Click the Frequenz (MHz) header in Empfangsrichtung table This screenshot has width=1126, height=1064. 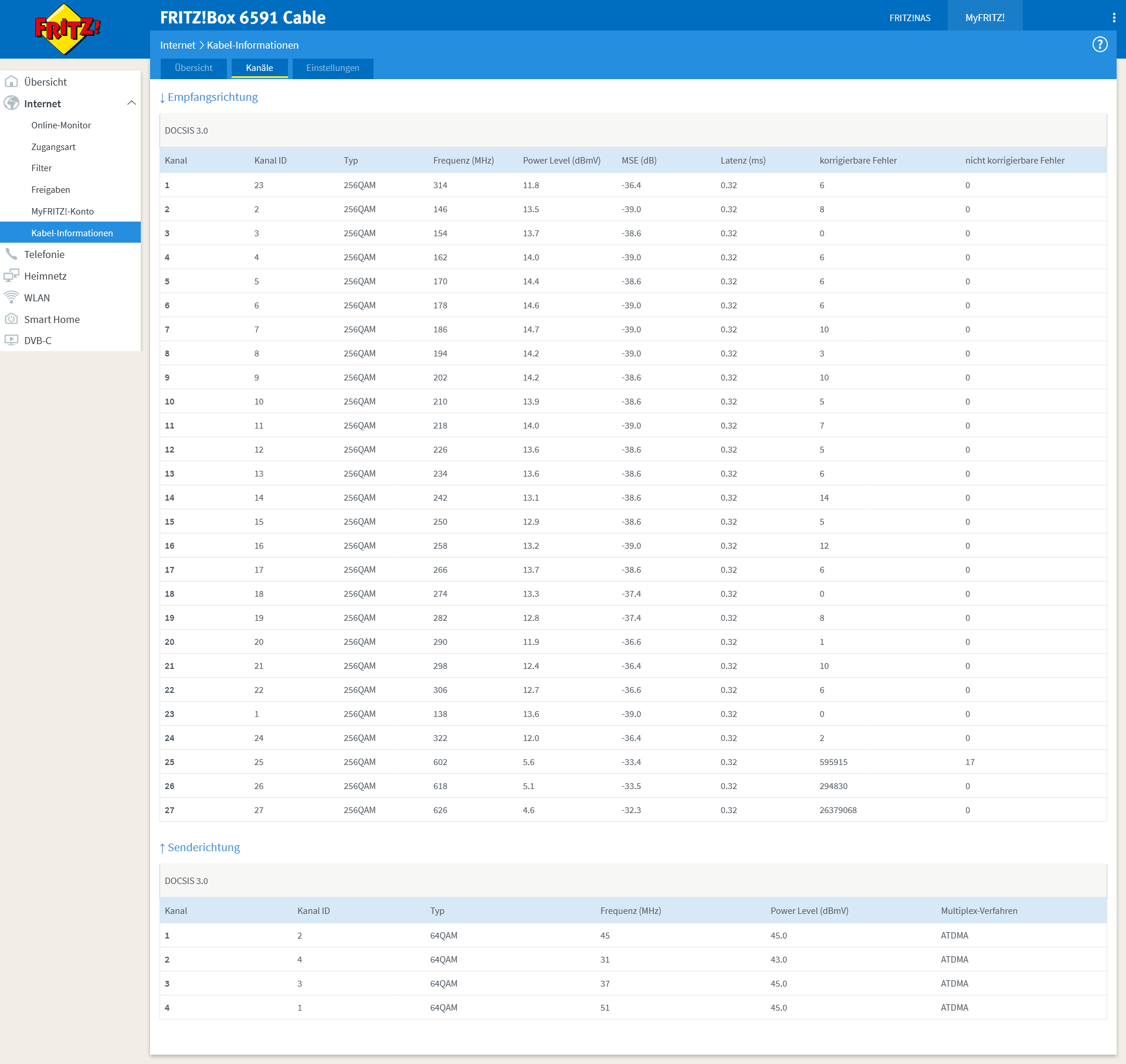click(x=463, y=161)
